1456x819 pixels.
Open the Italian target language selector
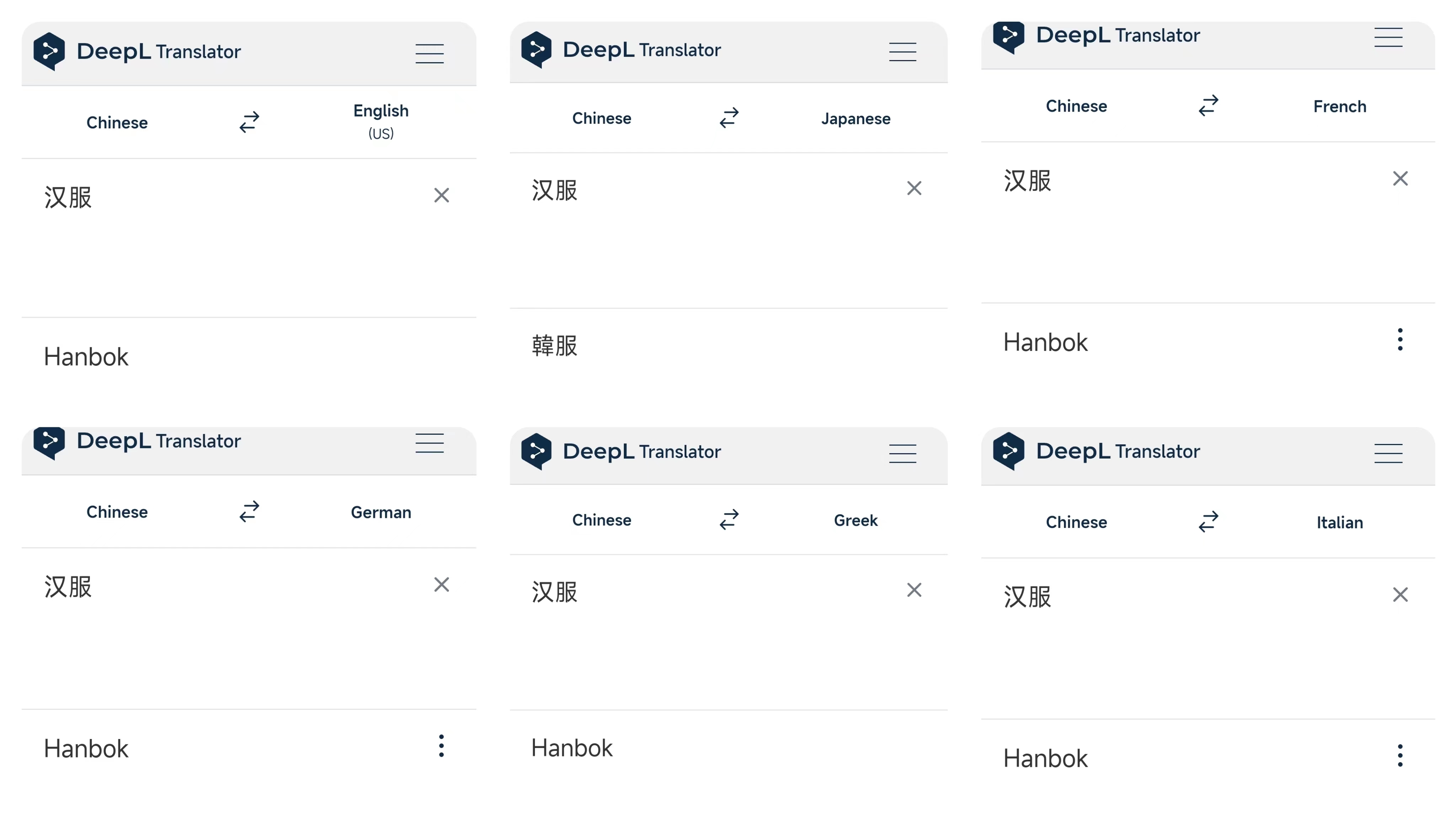pyautogui.click(x=1339, y=522)
